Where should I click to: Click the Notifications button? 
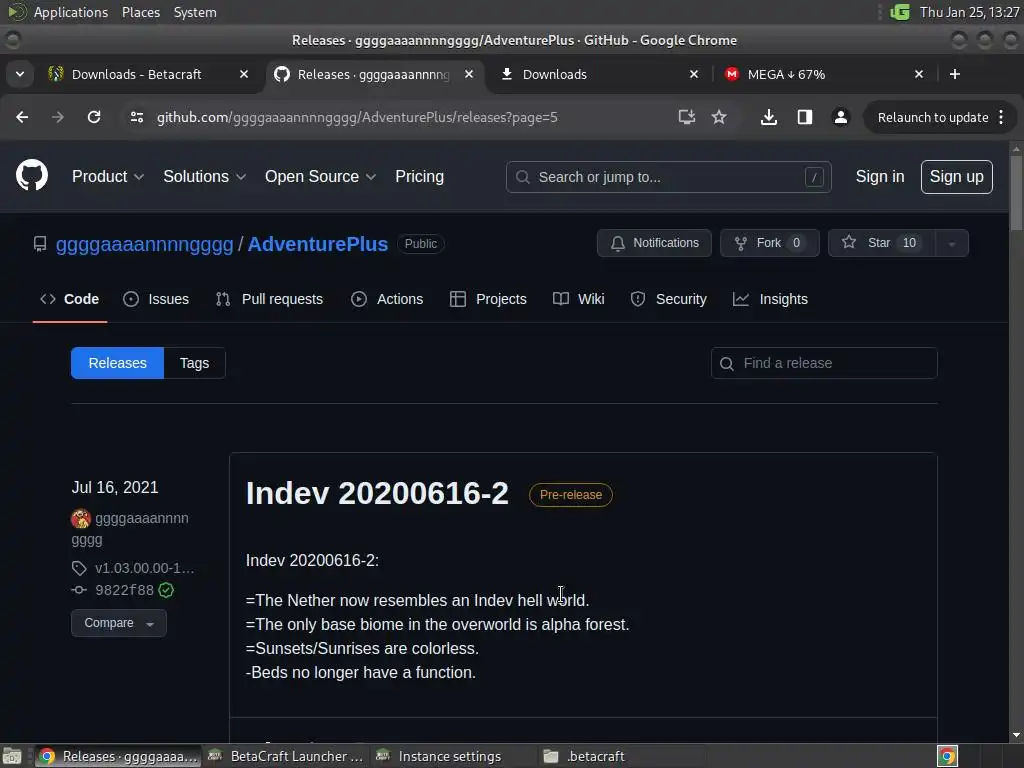tap(654, 243)
